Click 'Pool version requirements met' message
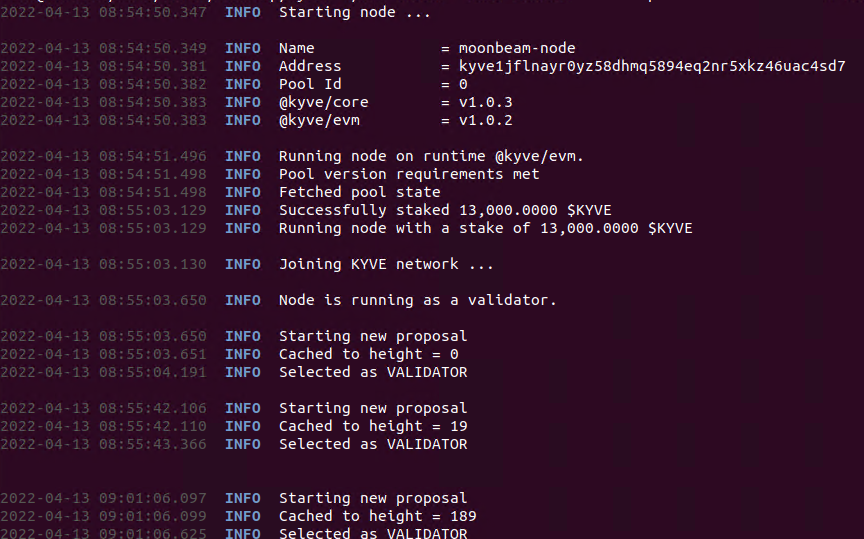The width and height of the screenshot is (864, 539). click(409, 174)
